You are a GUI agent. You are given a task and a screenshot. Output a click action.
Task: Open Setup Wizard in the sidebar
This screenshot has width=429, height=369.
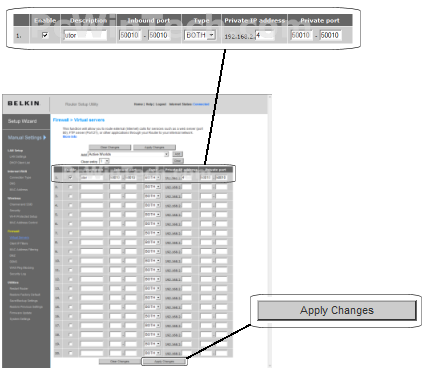click(x=22, y=121)
